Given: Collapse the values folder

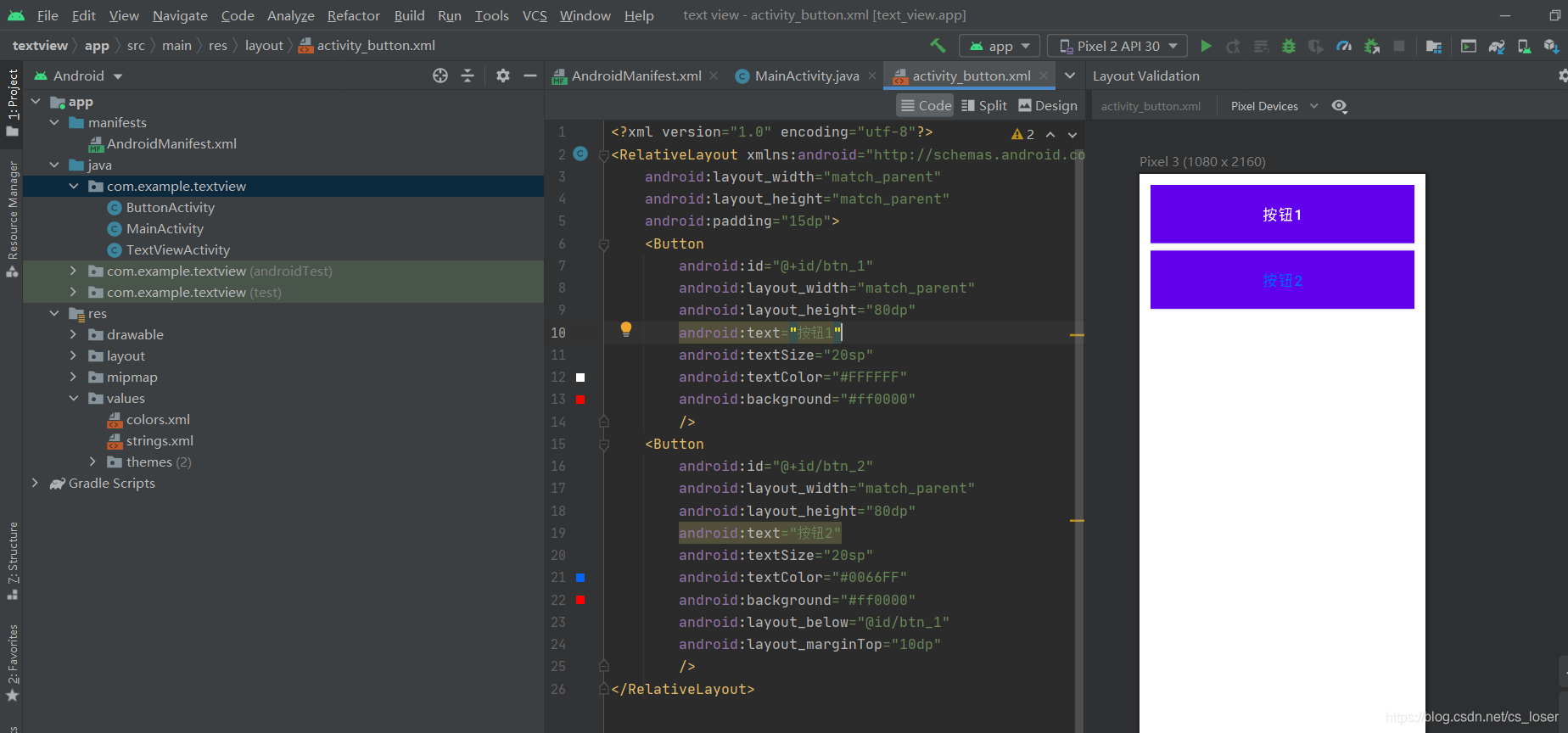Looking at the screenshot, I should [x=73, y=398].
